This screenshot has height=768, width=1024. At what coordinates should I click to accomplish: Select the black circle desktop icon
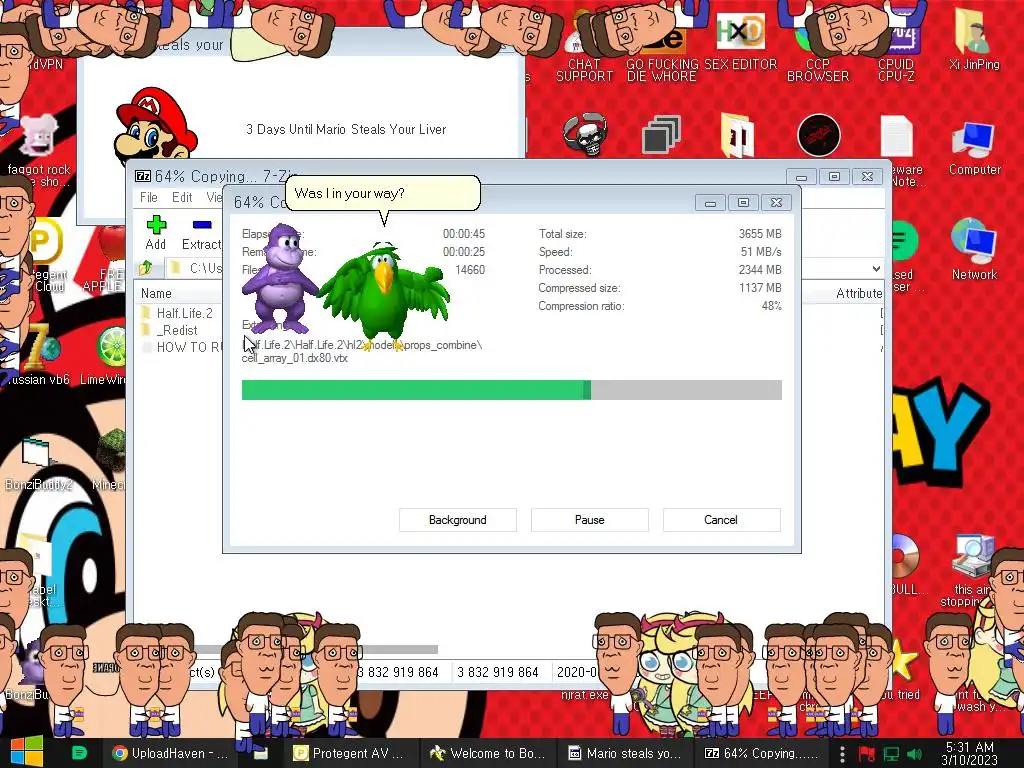pyautogui.click(x=818, y=136)
